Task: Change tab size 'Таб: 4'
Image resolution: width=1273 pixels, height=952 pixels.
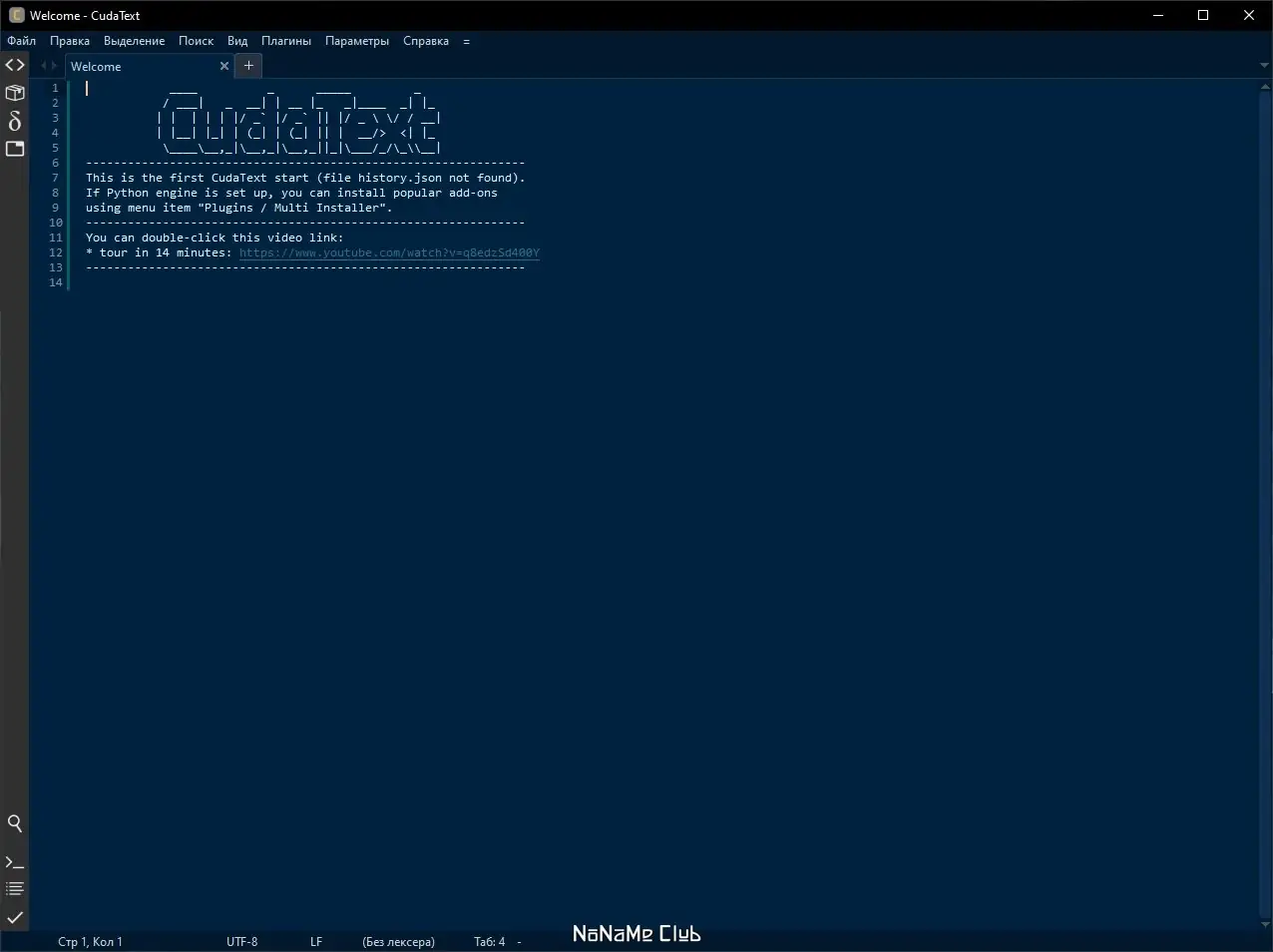Action: coord(489,942)
